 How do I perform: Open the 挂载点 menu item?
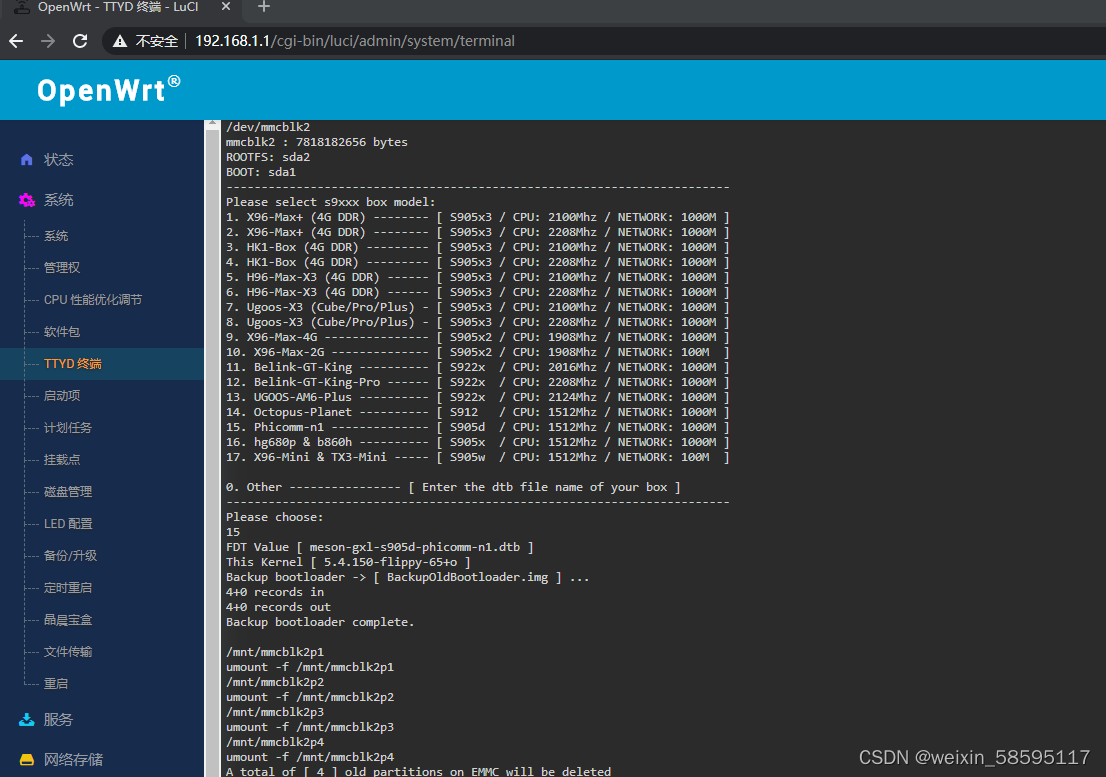click(62, 460)
